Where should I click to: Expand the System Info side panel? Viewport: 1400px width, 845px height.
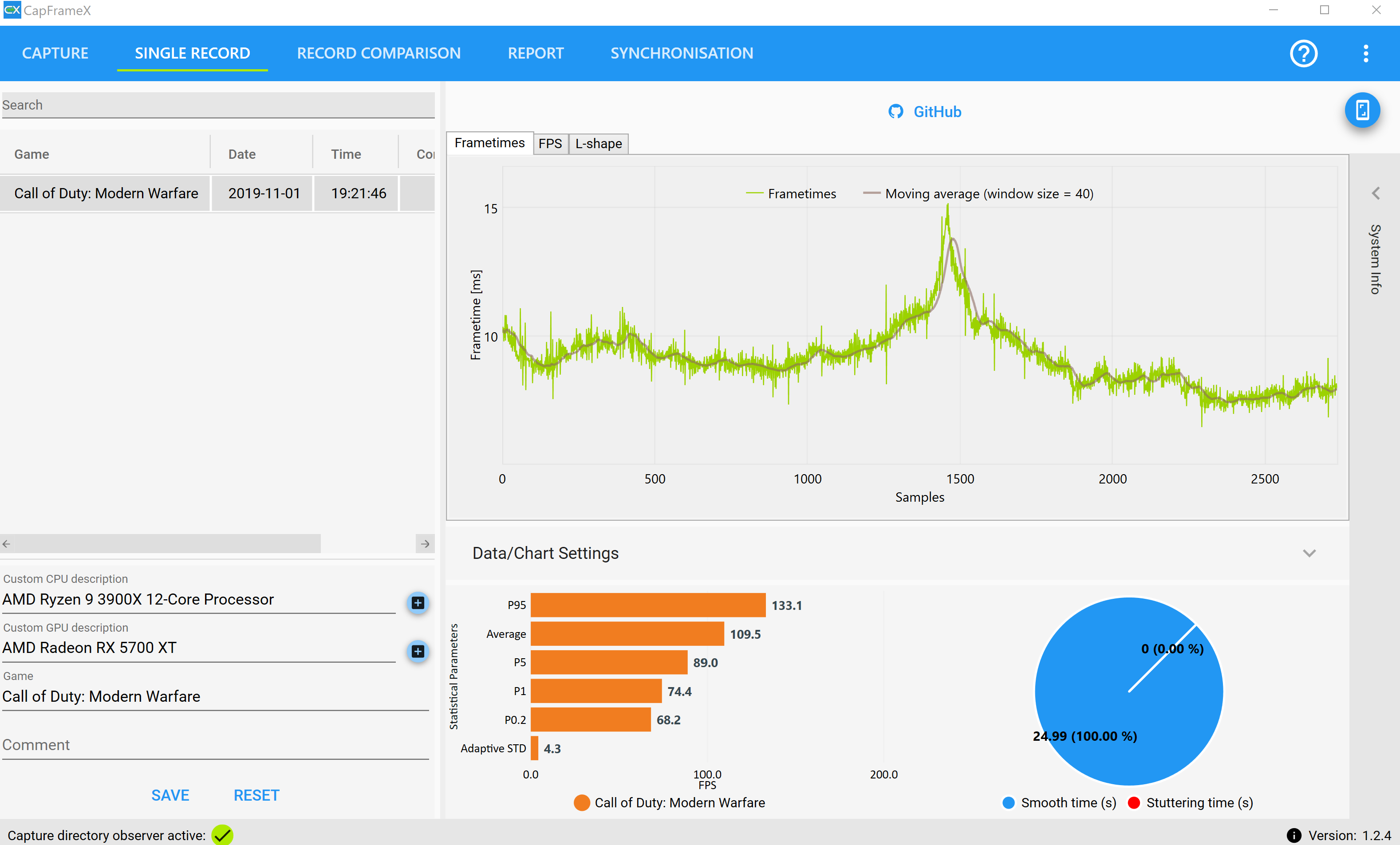(1375, 194)
